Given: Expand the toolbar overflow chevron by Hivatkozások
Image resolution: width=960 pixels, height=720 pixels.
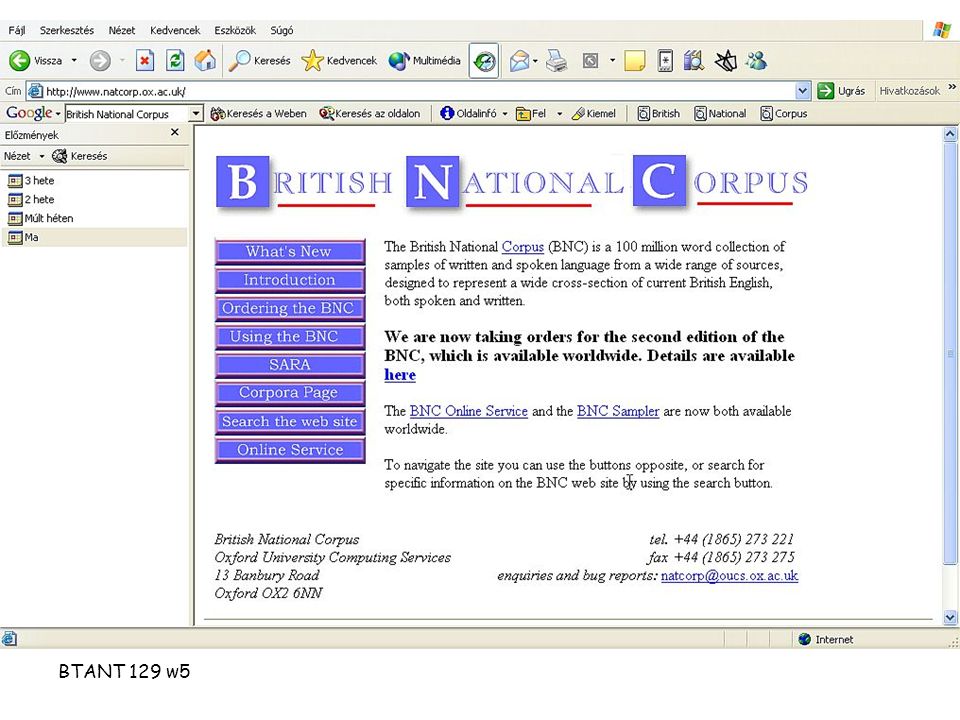Looking at the screenshot, I should point(951,87).
